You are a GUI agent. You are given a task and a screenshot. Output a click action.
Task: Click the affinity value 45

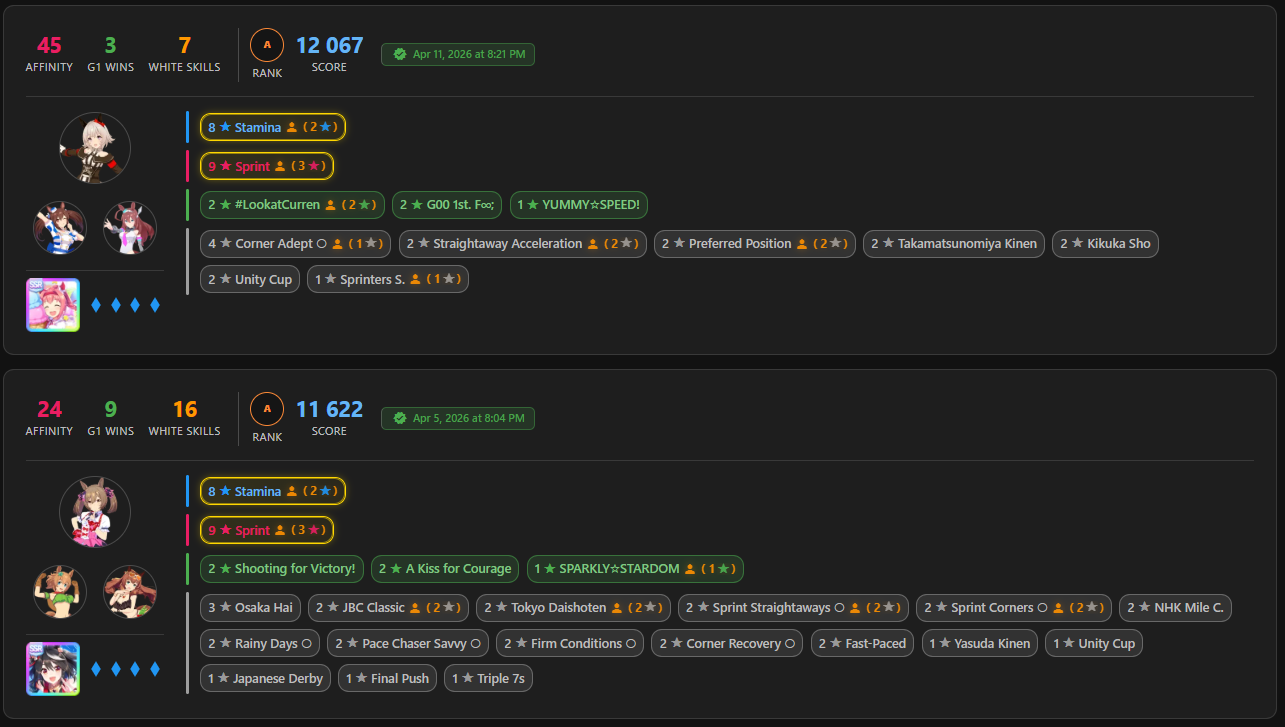click(x=49, y=45)
